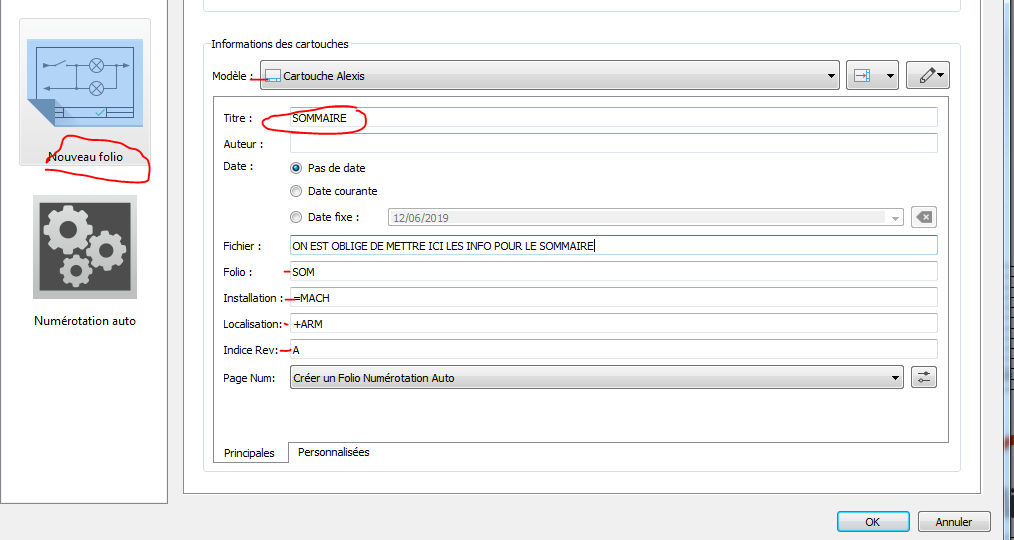Select the Date courante radio button
This screenshot has height=540, width=1014.
coord(296,191)
